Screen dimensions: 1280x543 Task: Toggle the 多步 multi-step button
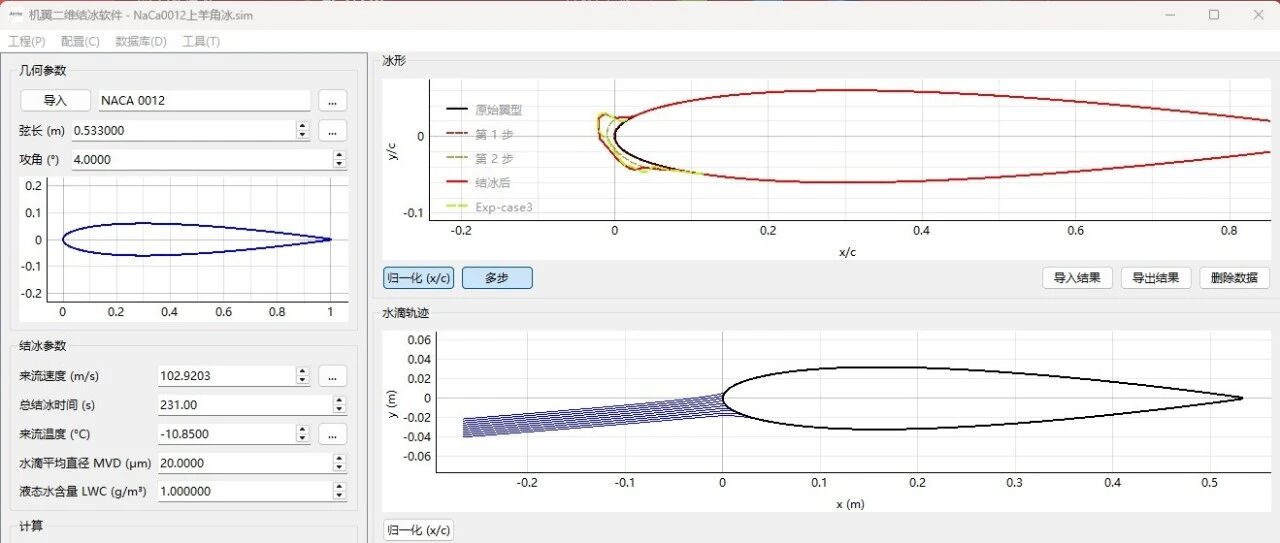[497, 278]
